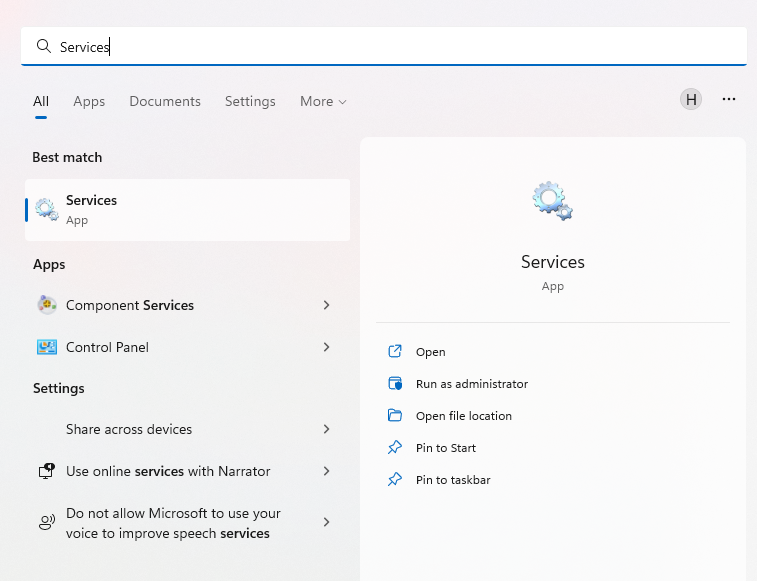Click the large Services gear icon in preview

tap(553, 201)
